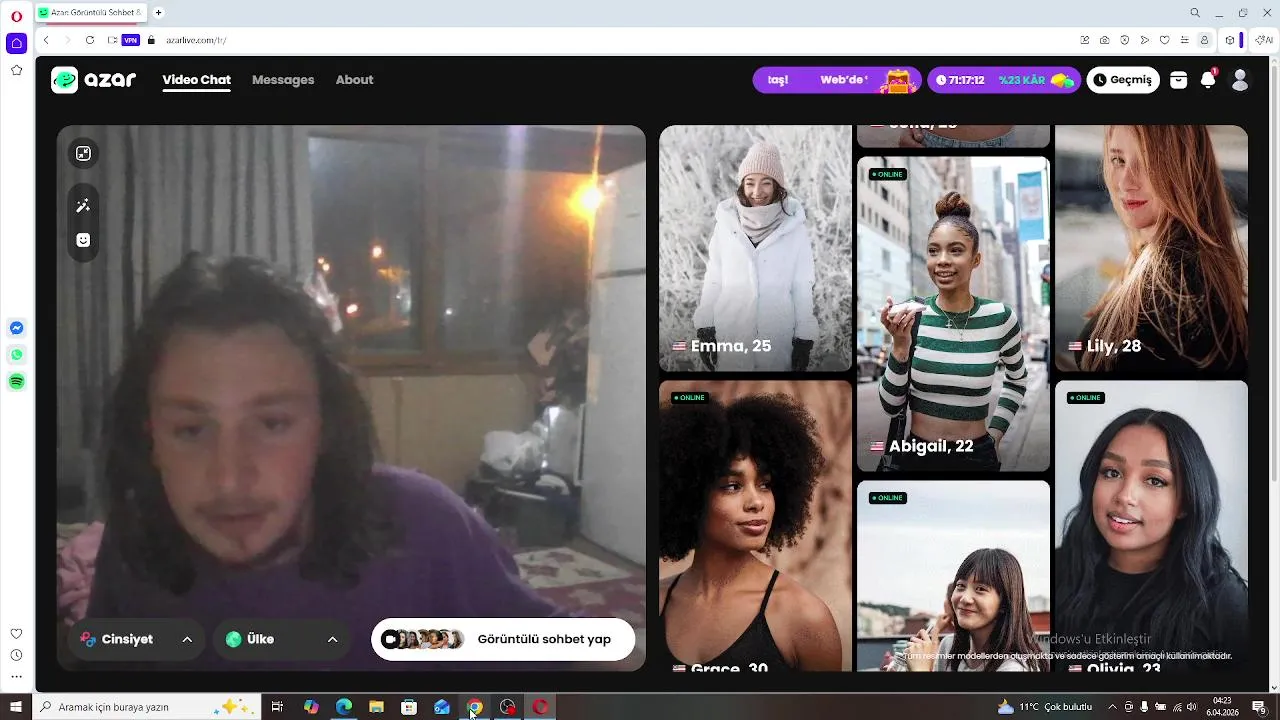Open the taskbar clock and date
This screenshot has width=1280, height=720.
(x=1222, y=707)
